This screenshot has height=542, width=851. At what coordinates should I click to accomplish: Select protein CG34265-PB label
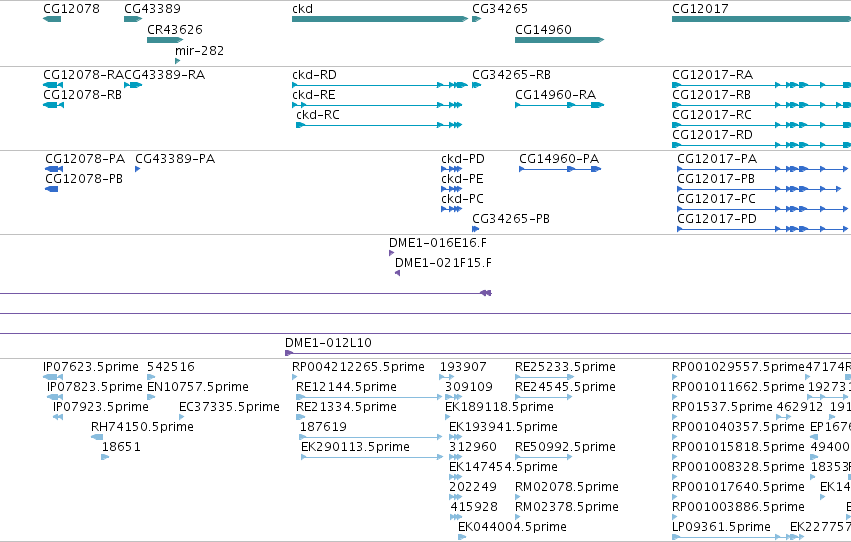click(511, 219)
